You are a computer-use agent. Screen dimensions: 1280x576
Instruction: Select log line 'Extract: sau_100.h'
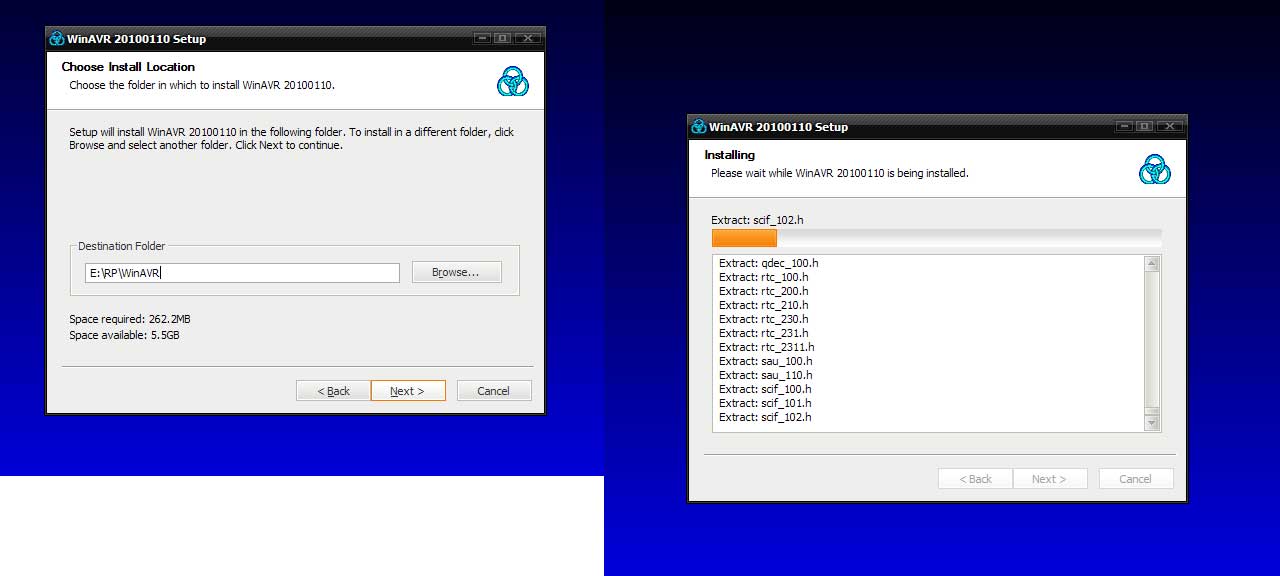(766, 361)
